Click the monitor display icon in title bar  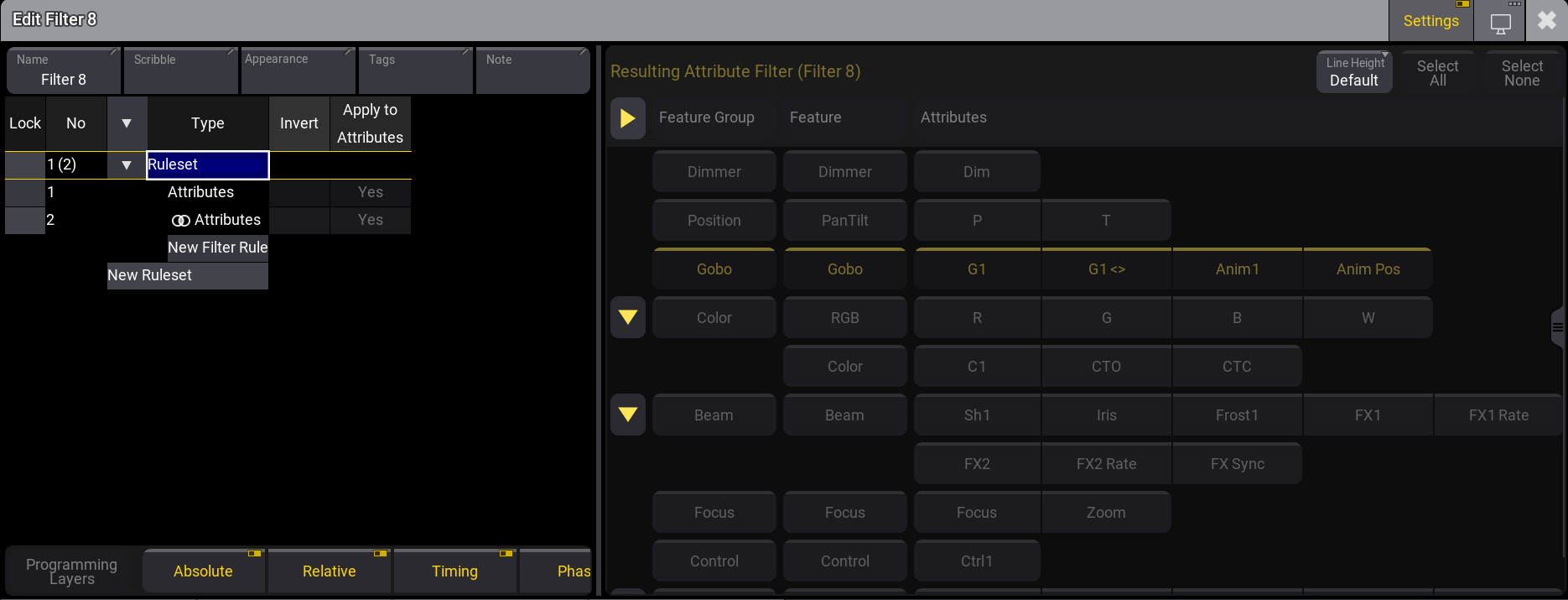1500,23
